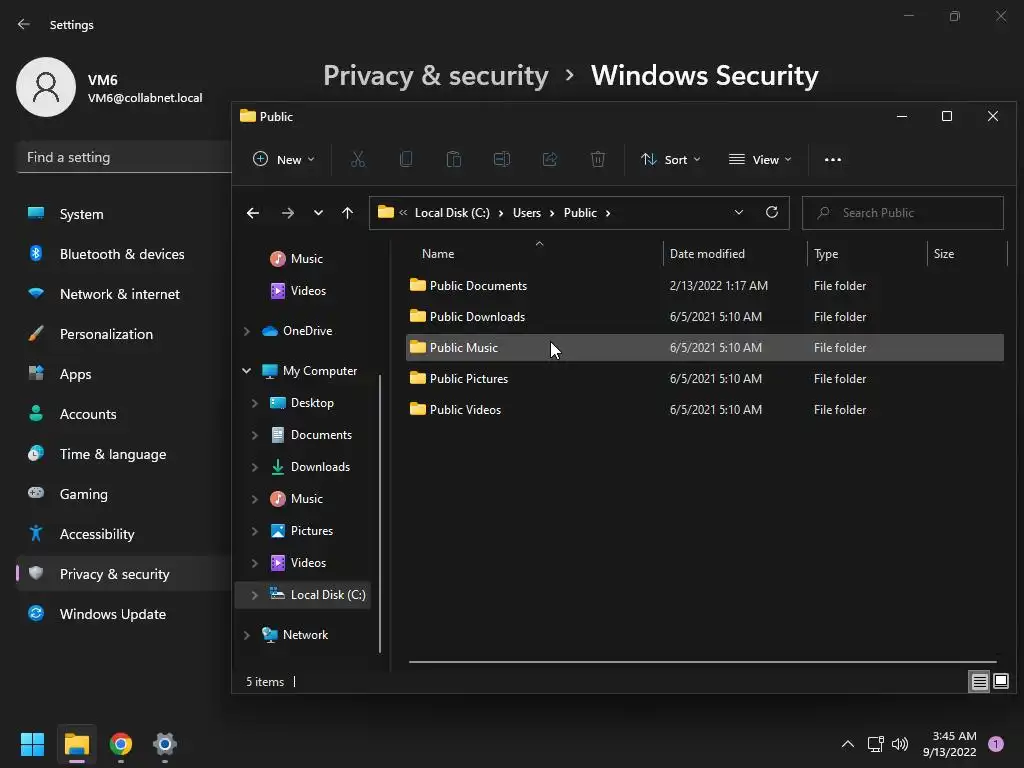Select the Public Downloads folder

tap(705, 317)
